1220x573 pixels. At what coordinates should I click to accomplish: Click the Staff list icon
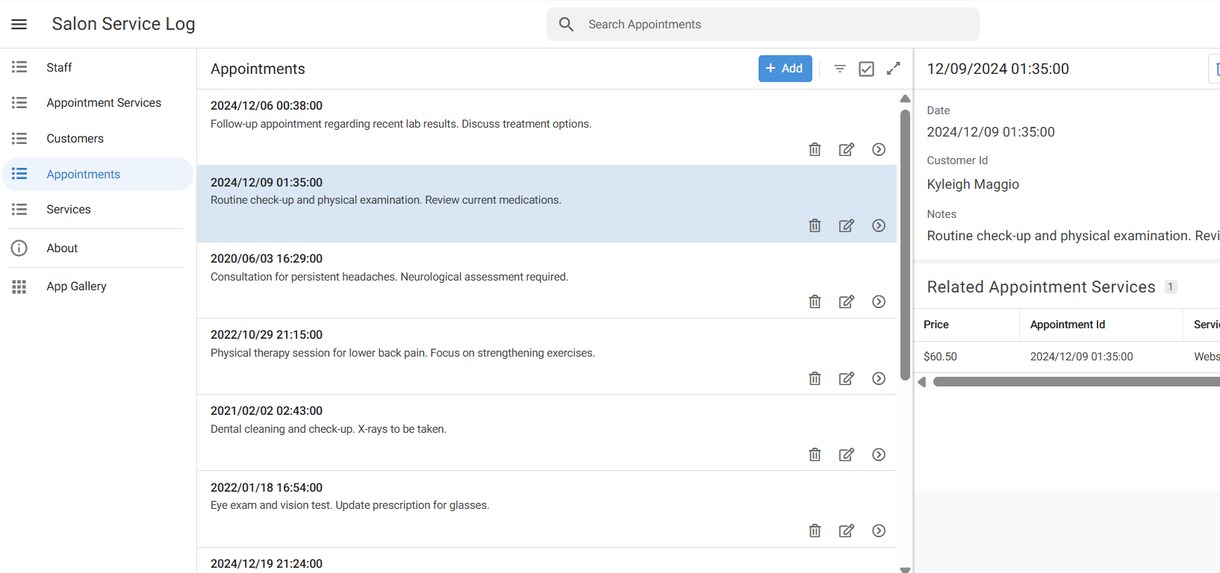click(19, 67)
